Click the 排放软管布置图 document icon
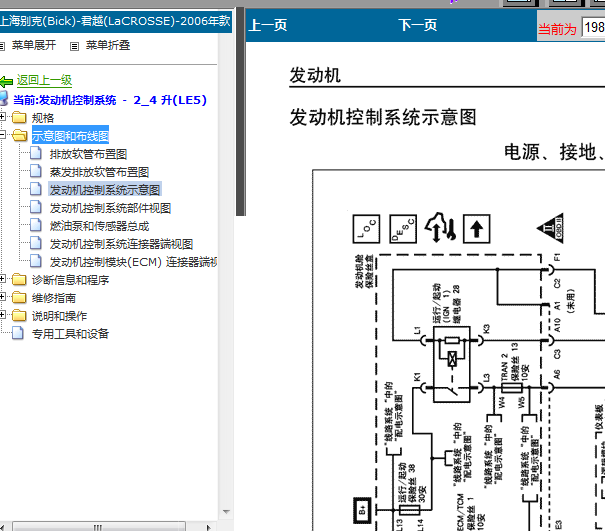Screen dimensions: 605x531 (x=35, y=153)
